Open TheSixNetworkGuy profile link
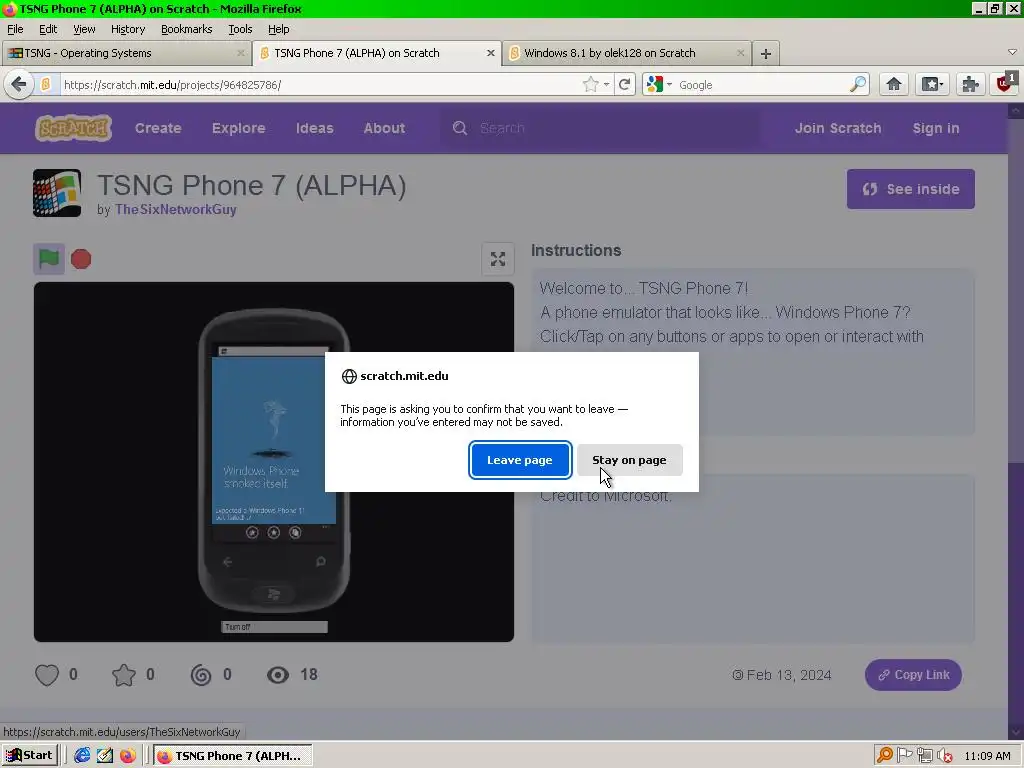The height and width of the screenshot is (768, 1024). tap(176, 210)
